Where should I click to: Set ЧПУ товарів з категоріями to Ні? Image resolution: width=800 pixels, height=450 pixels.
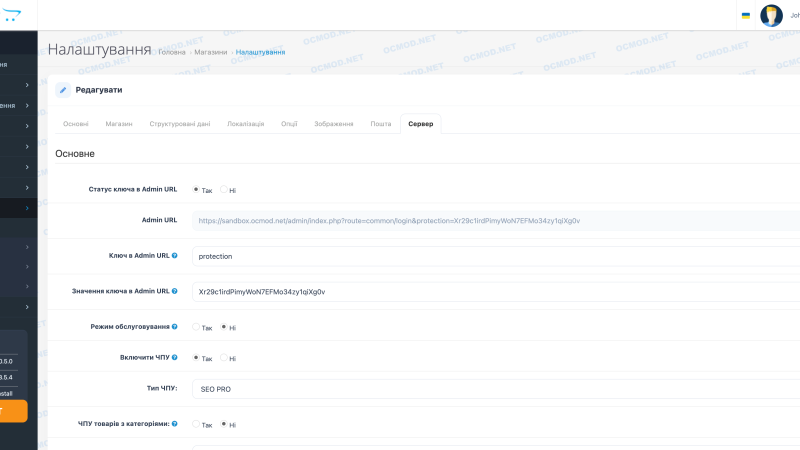coord(223,424)
